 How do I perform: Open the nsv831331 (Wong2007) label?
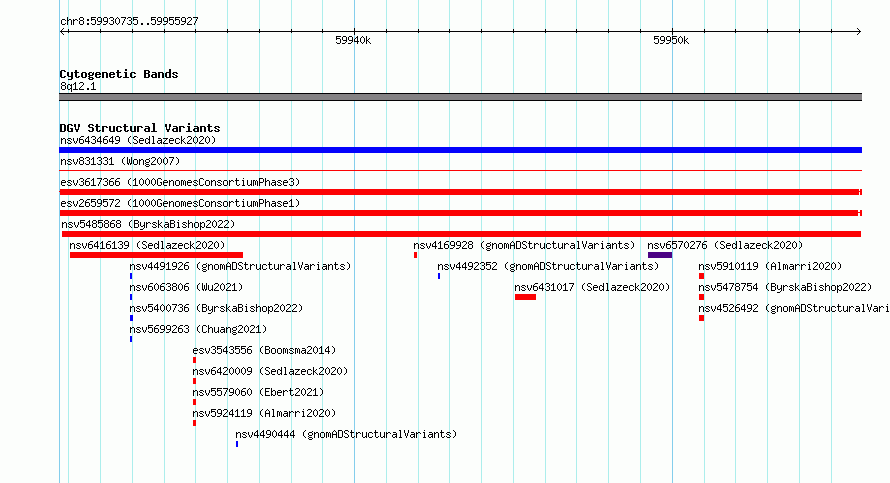pos(120,161)
